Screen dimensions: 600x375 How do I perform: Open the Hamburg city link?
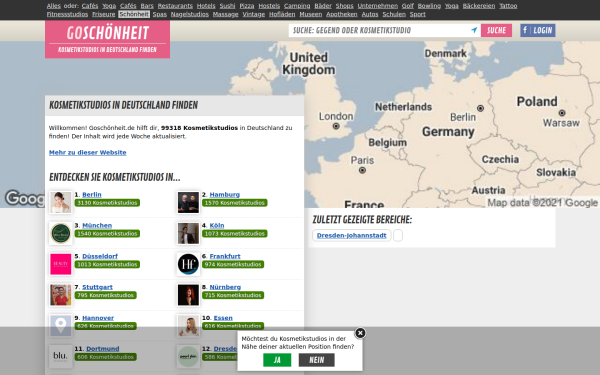point(225,194)
